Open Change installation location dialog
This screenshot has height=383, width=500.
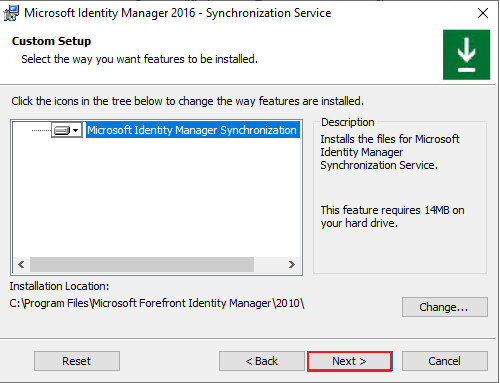tap(445, 307)
